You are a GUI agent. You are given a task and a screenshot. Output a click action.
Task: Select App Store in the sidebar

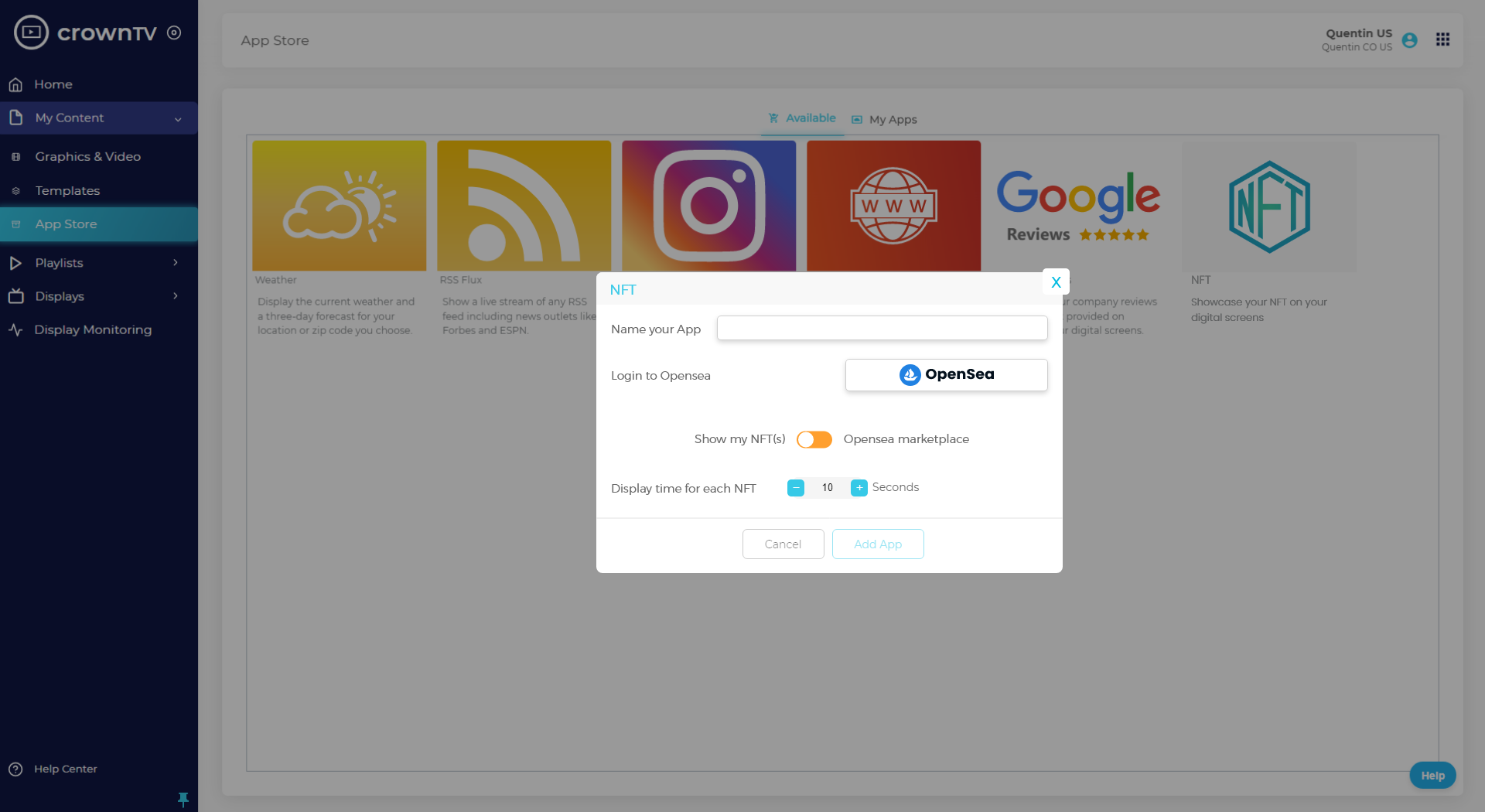(x=99, y=224)
